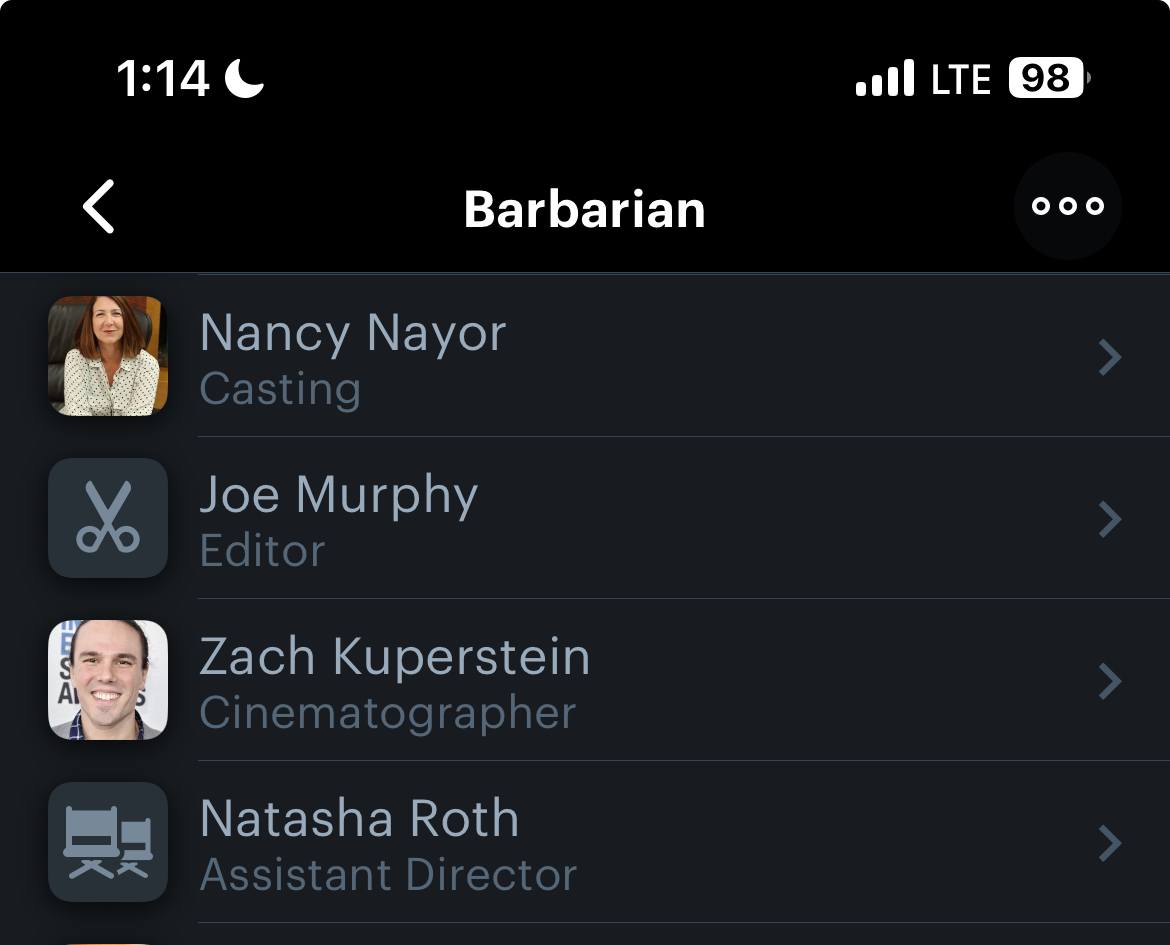Viewport: 1170px width, 945px height.
Task: Open the three-dot more options menu
Action: point(1067,206)
